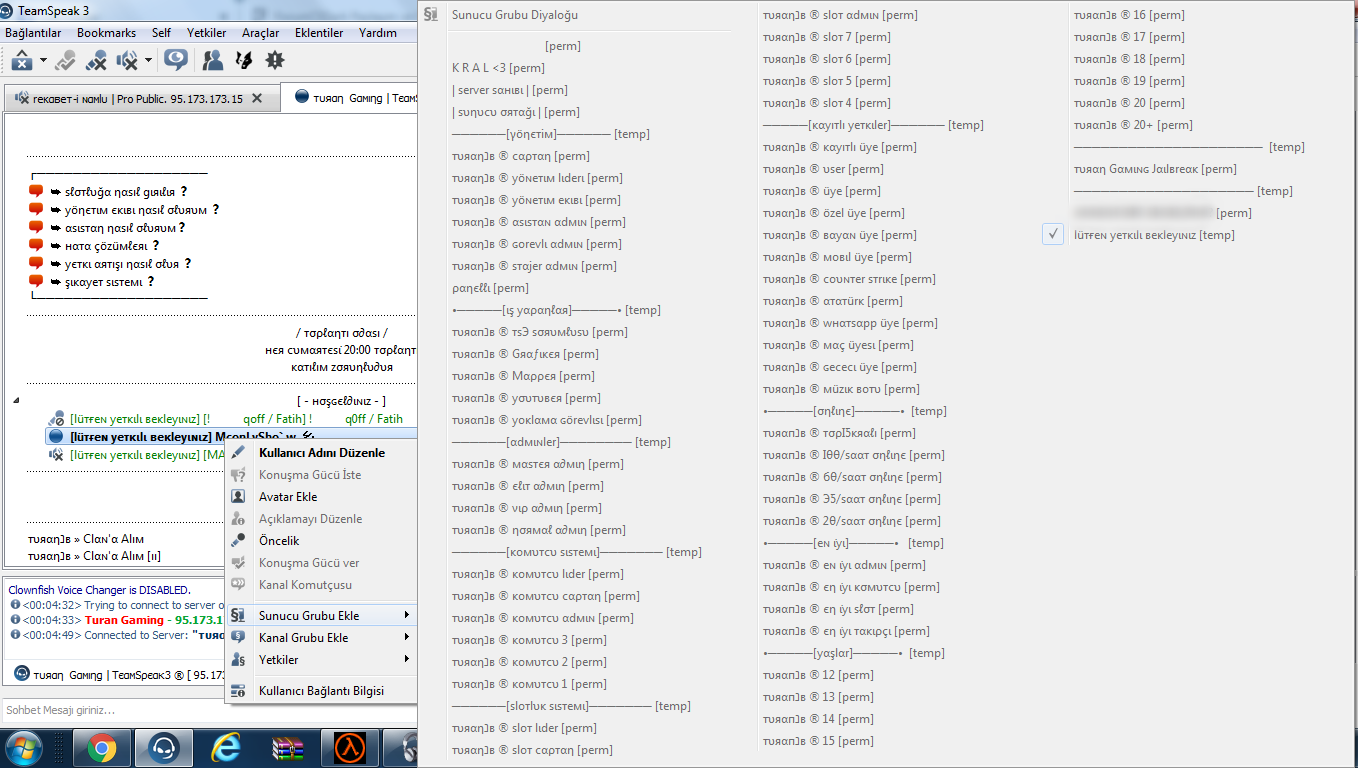Viewport: 1358px width, 768px height.
Task: Switch to the Turan Gaming server tab
Action: coord(349,98)
